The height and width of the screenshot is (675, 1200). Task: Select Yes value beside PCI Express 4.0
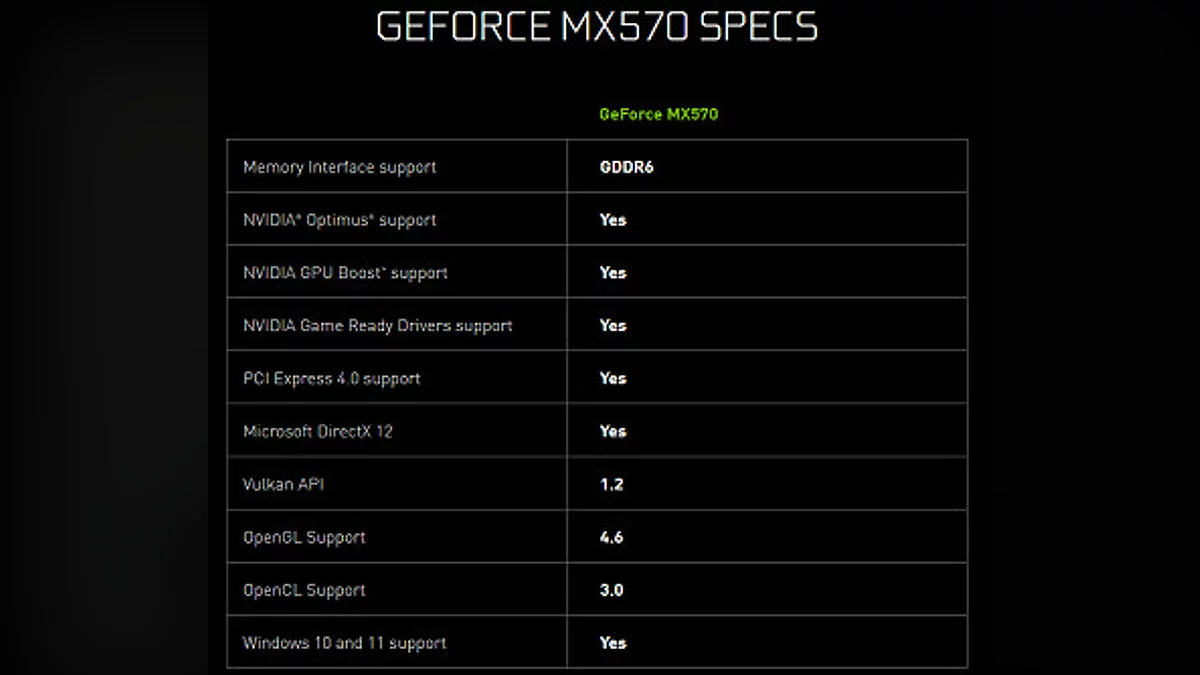click(613, 379)
